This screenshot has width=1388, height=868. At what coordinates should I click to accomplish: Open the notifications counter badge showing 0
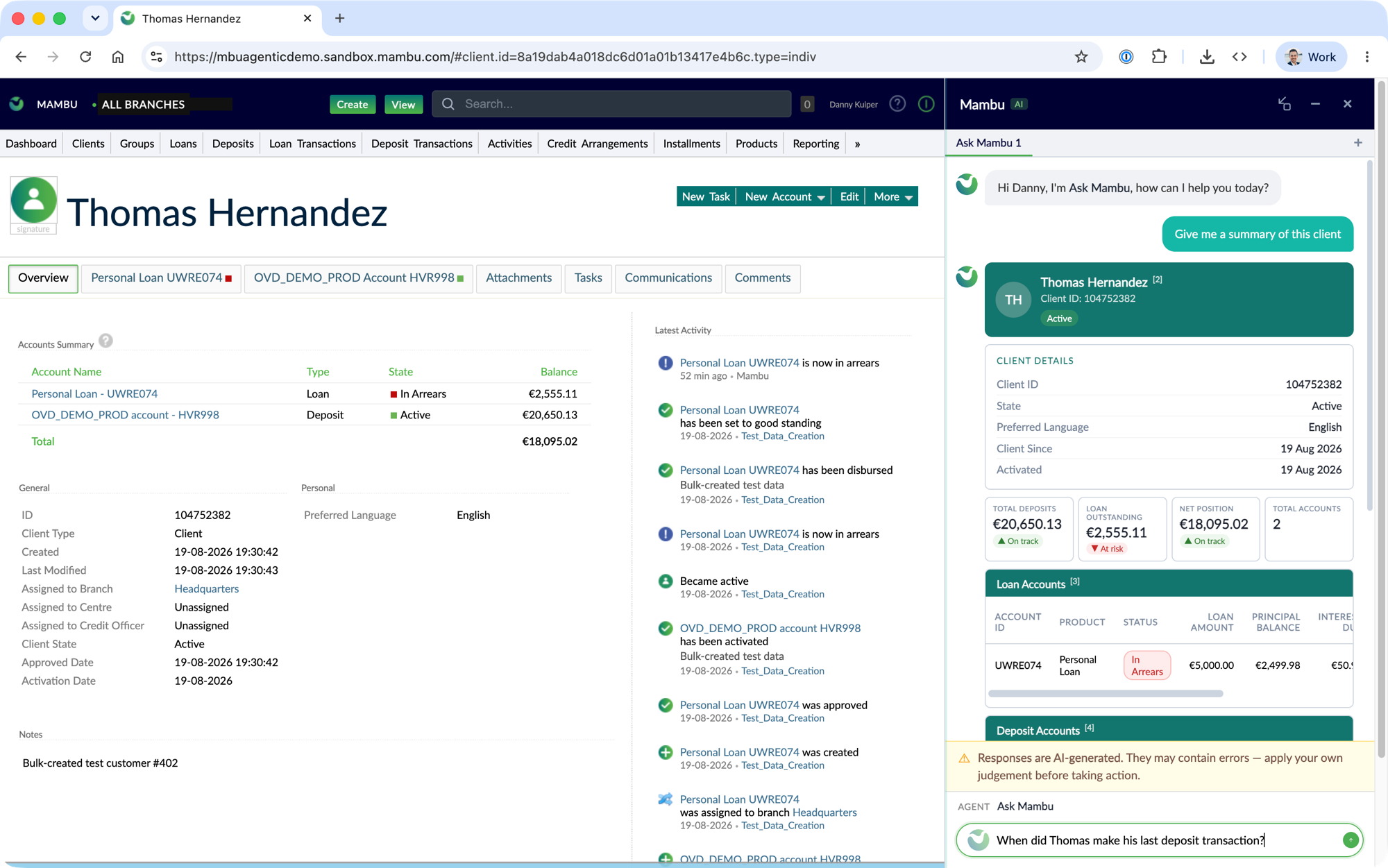click(x=806, y=104)
